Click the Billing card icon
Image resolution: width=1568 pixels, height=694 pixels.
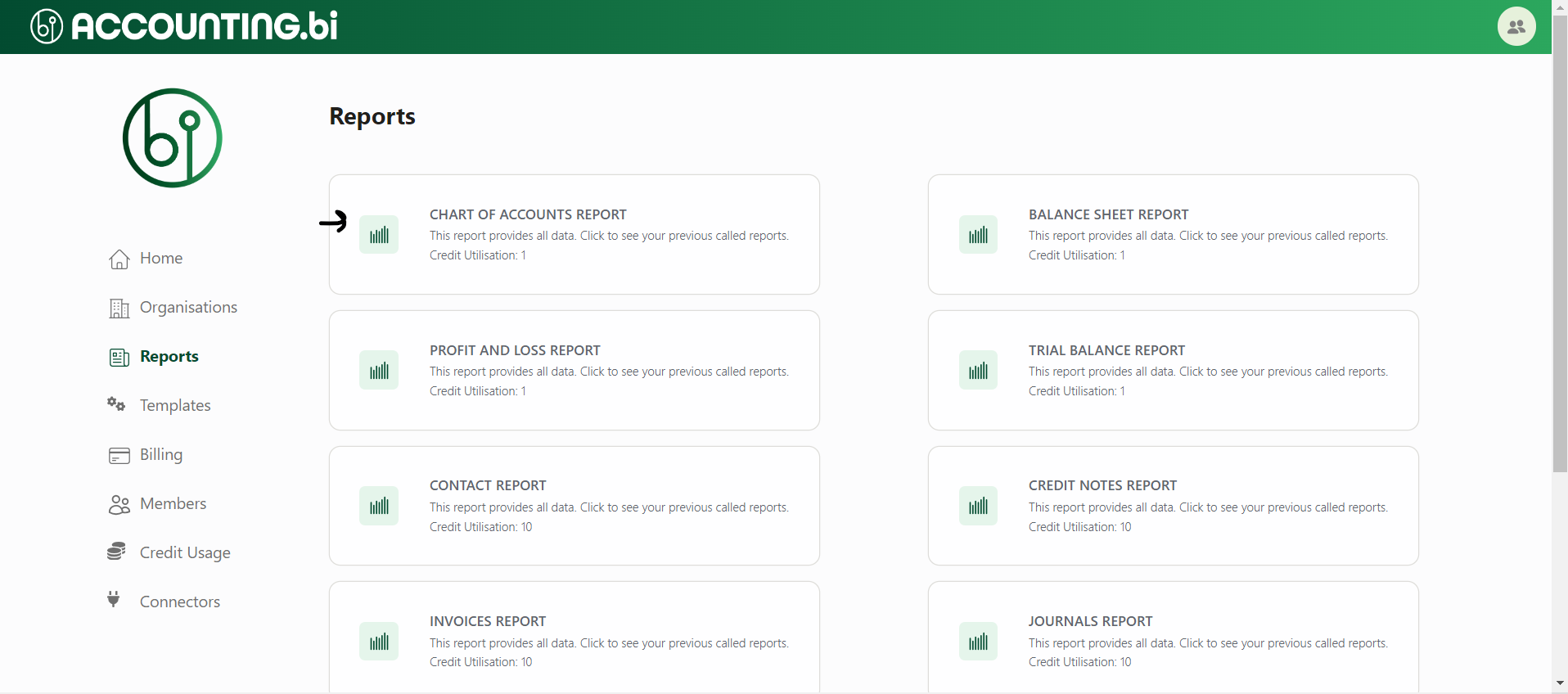coord(119,455)
